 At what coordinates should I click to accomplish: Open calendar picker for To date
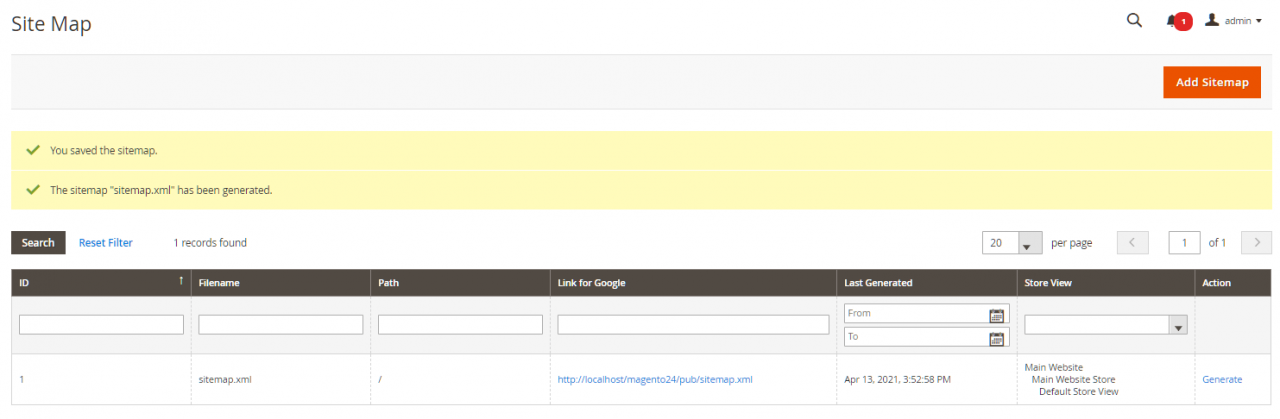pyautogui.click(x=996, y=338)
